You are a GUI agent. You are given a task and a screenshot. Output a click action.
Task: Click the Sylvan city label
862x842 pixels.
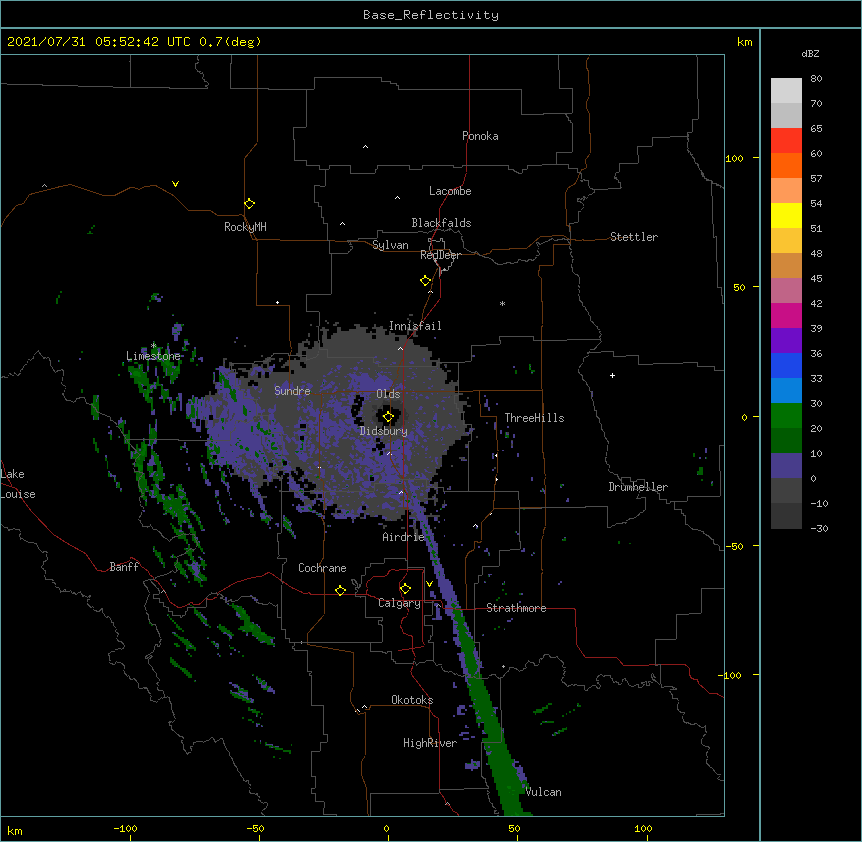click(390, 245)
